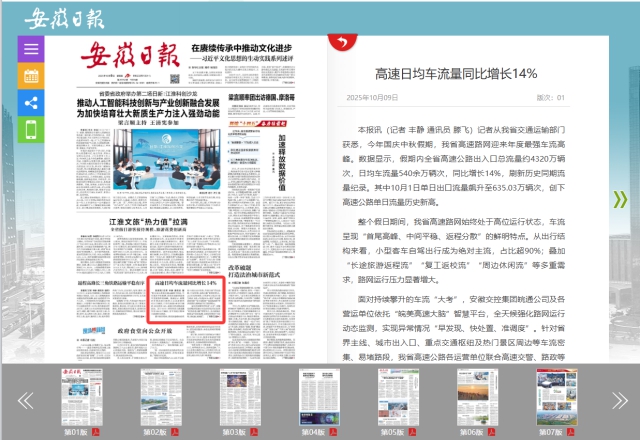
Task: Click the blue share icon
Action: (x=31, y=103)
